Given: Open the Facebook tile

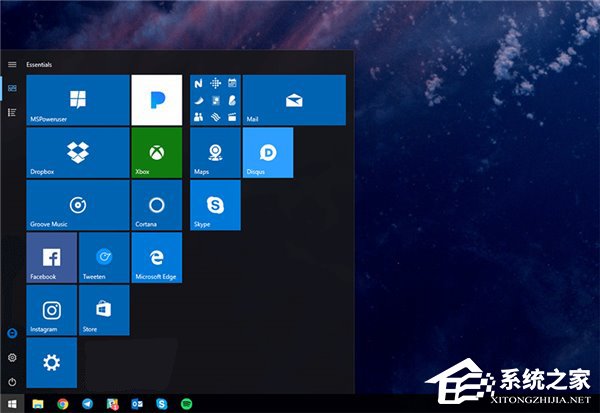Looking at the screenshot, I should [52, 258].
